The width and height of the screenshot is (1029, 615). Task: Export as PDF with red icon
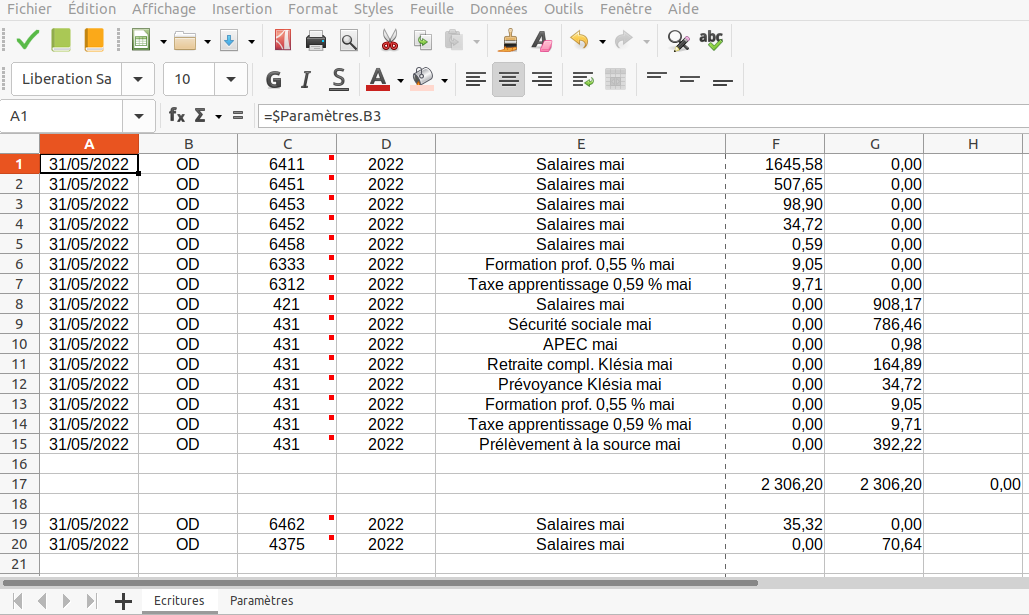283,41
